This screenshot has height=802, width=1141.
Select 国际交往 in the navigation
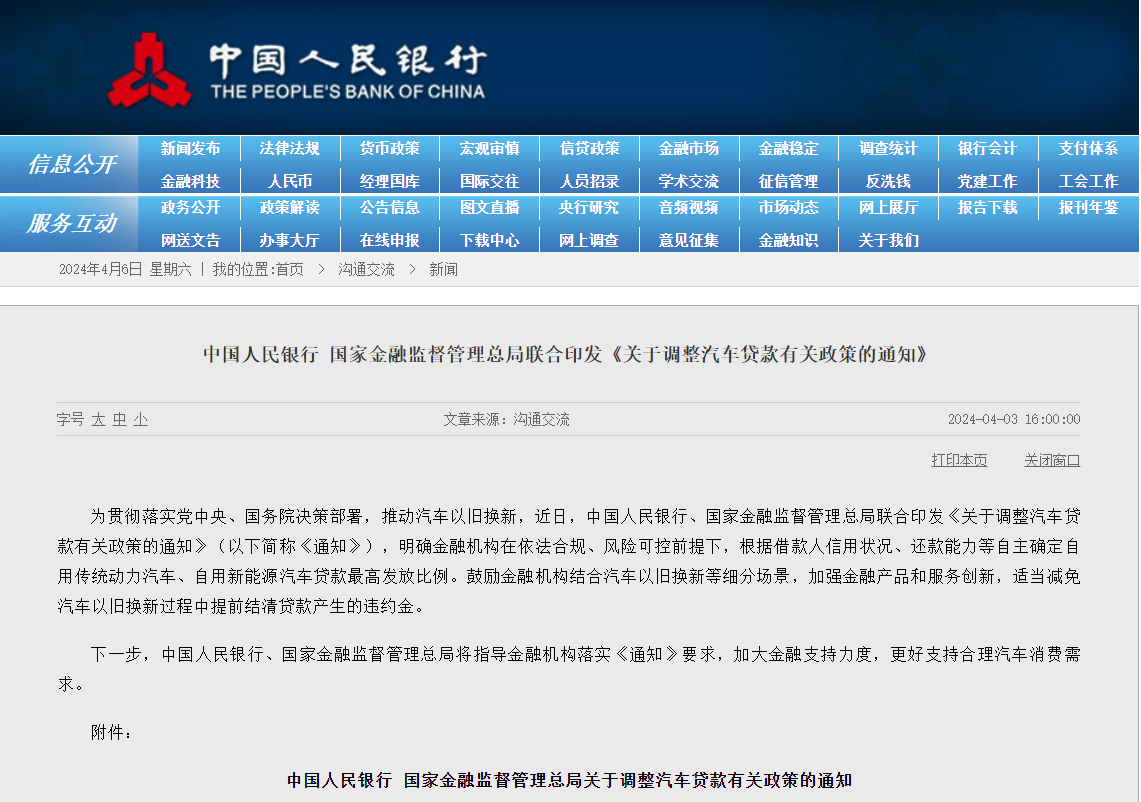pos(489,181)
